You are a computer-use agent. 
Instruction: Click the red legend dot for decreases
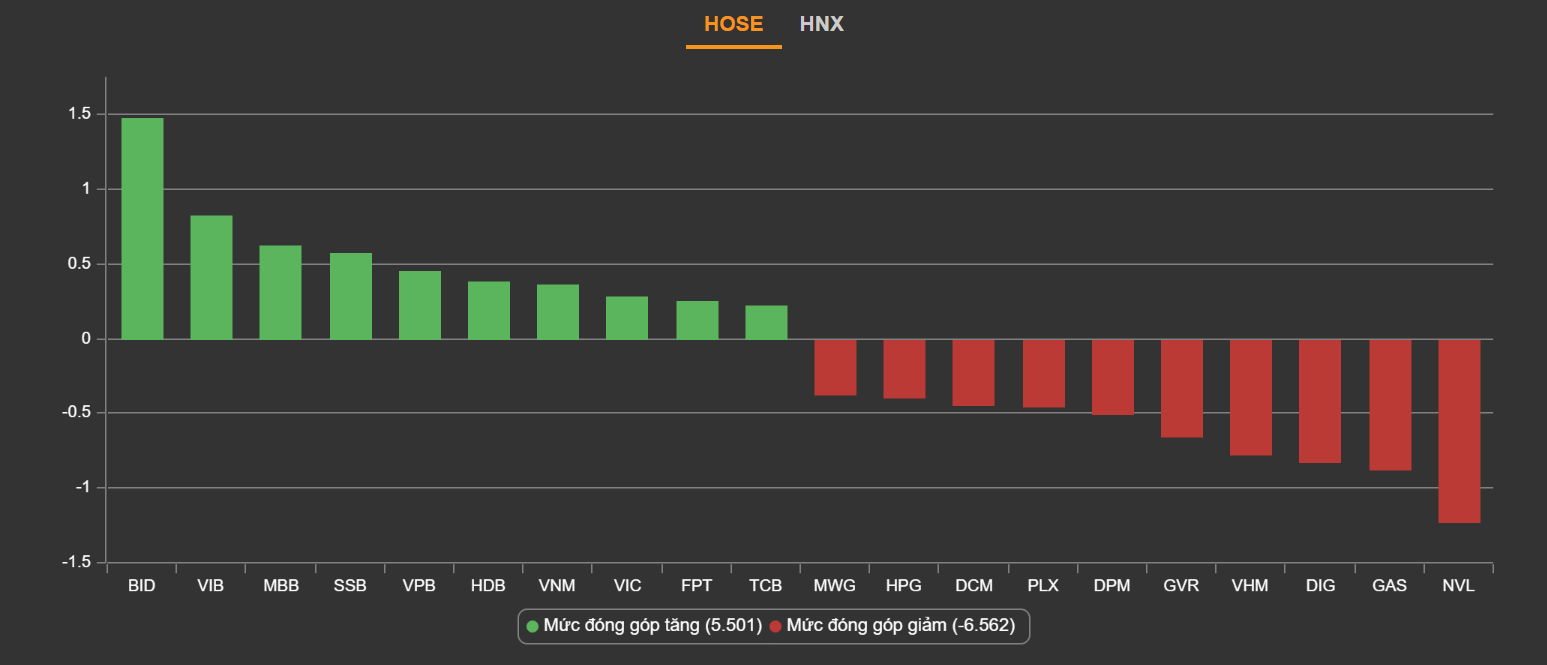click(775, 627)
